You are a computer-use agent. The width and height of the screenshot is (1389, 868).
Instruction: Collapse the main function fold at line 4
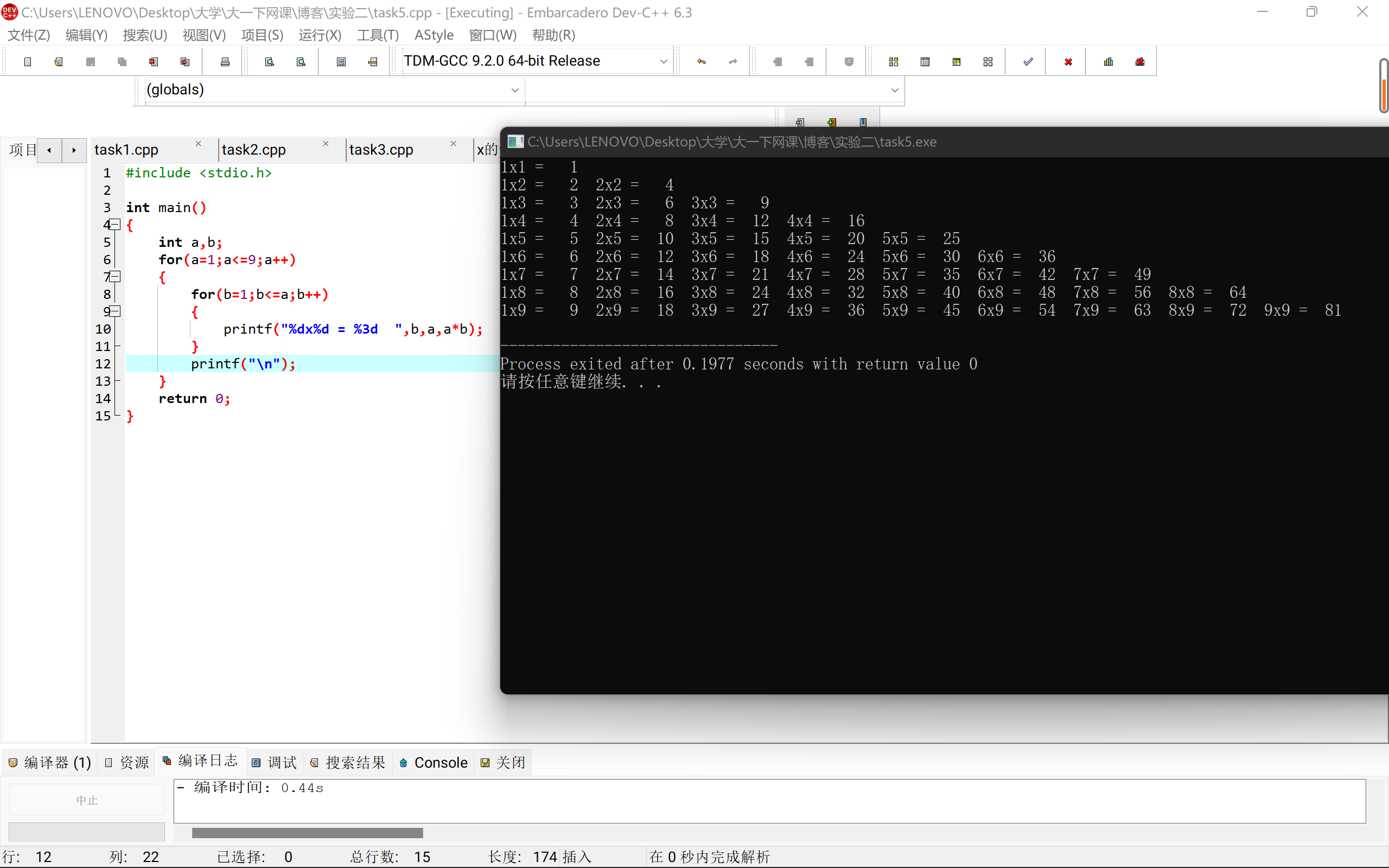(x=115, y=225)
